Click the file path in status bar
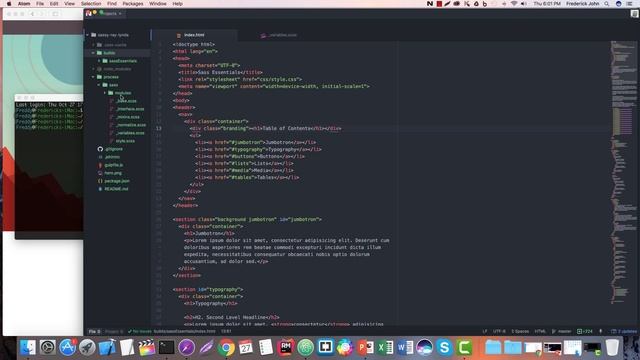Image resolution: width=640 pixels, height=360 pixels. (x=184, y=331)
